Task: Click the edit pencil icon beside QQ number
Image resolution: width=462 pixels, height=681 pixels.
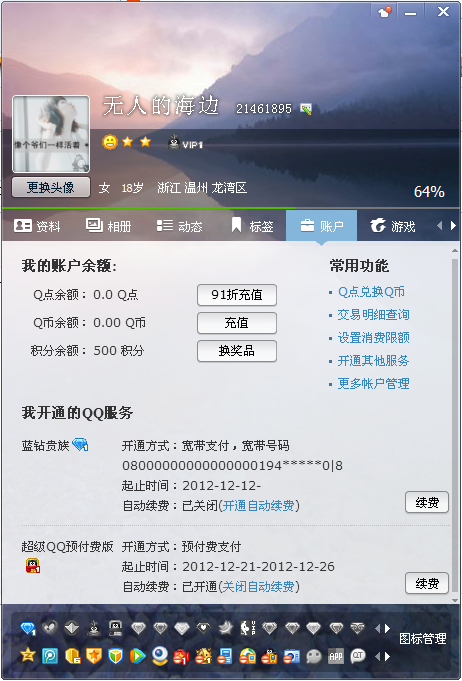Action: point(306,109)
